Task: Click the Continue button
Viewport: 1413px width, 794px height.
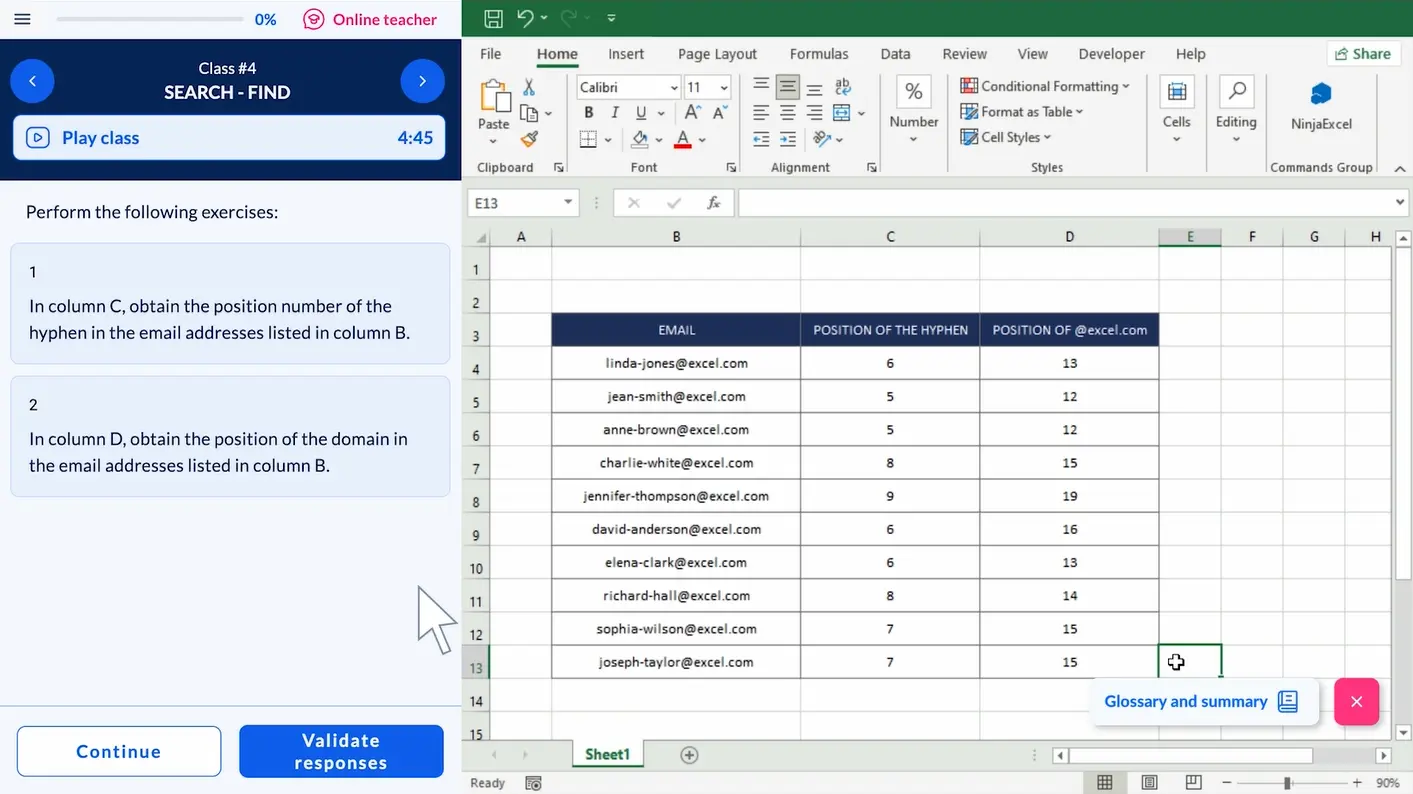Action: point(119,751)
